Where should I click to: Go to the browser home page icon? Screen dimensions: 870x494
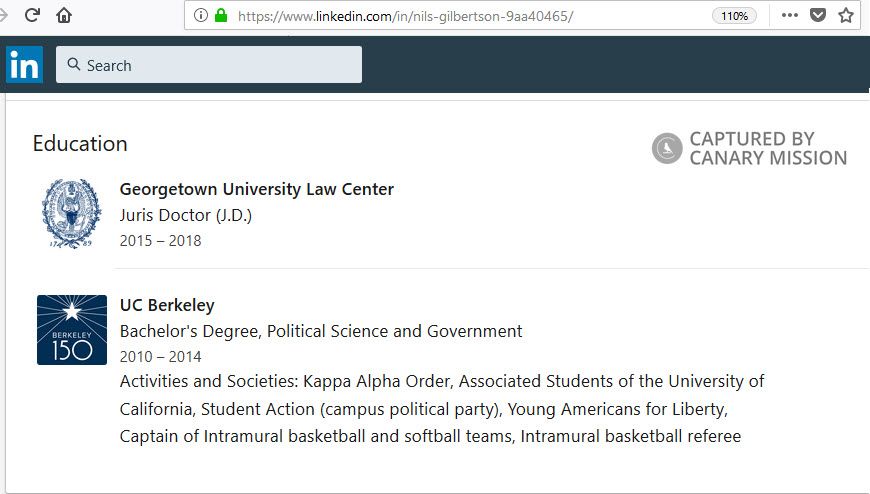tap(64, 15)
